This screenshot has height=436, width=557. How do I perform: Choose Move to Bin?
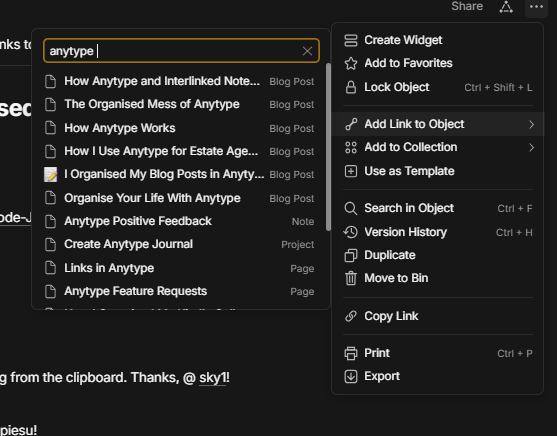(437, 278)
